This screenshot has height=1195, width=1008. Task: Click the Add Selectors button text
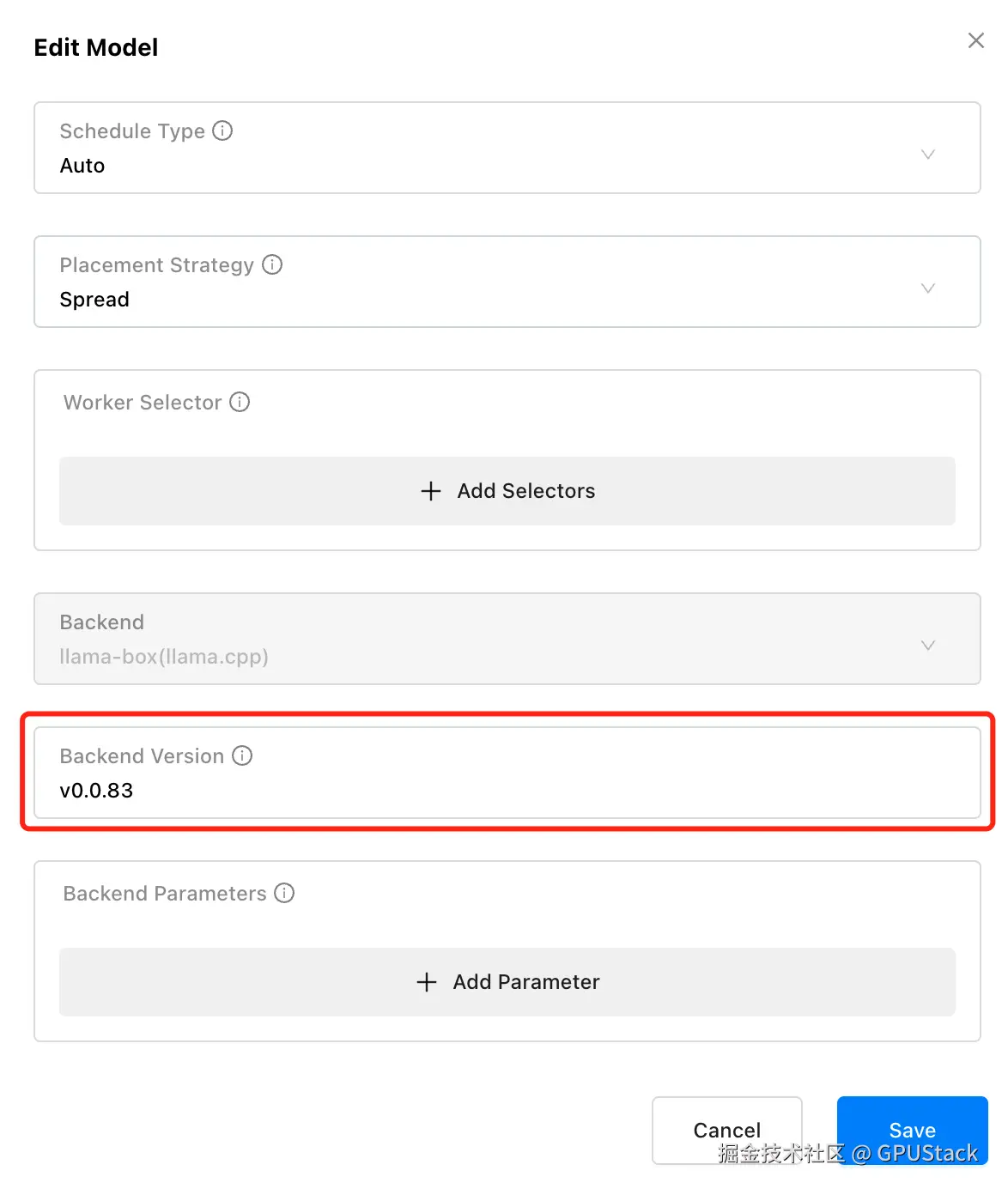point(525,491)
